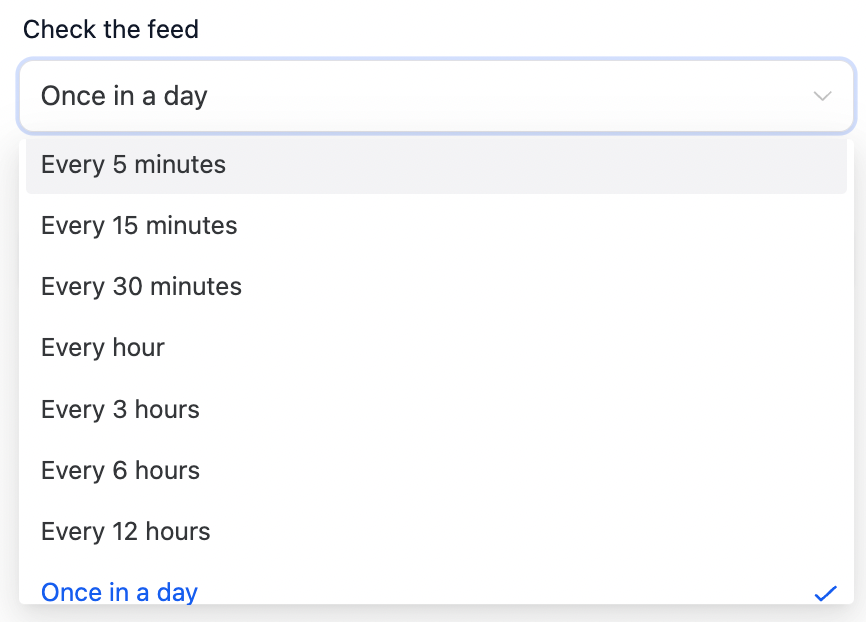Pick the Every 30 minutes option
Viewport: 866px width, 622px height.
pos(141,286)
